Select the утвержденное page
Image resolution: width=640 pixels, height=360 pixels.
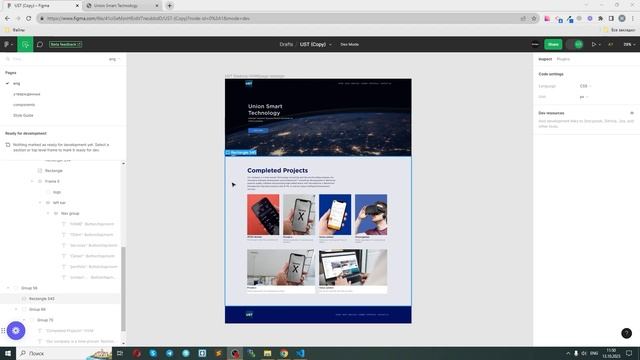pos(27,94)
